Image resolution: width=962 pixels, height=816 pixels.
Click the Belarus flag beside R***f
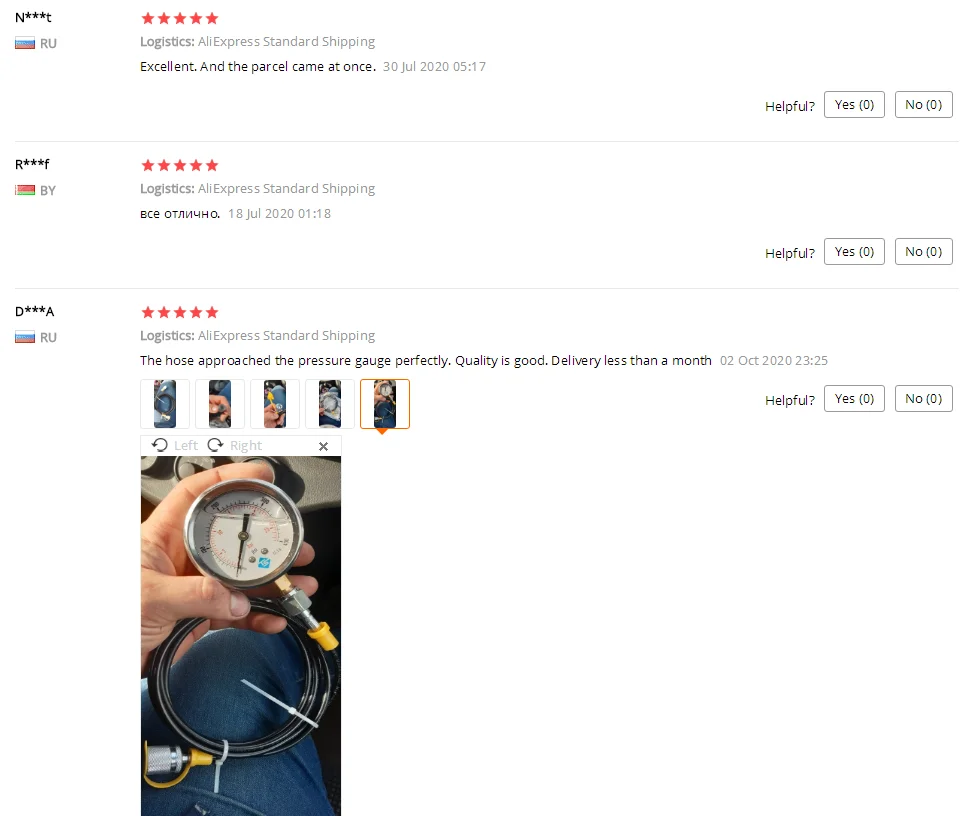tap(25, 190)
